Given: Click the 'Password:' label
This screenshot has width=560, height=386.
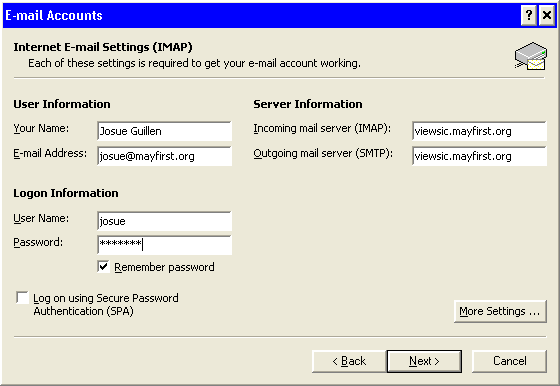Looking at the screenshot, I should tap(38, 242).
